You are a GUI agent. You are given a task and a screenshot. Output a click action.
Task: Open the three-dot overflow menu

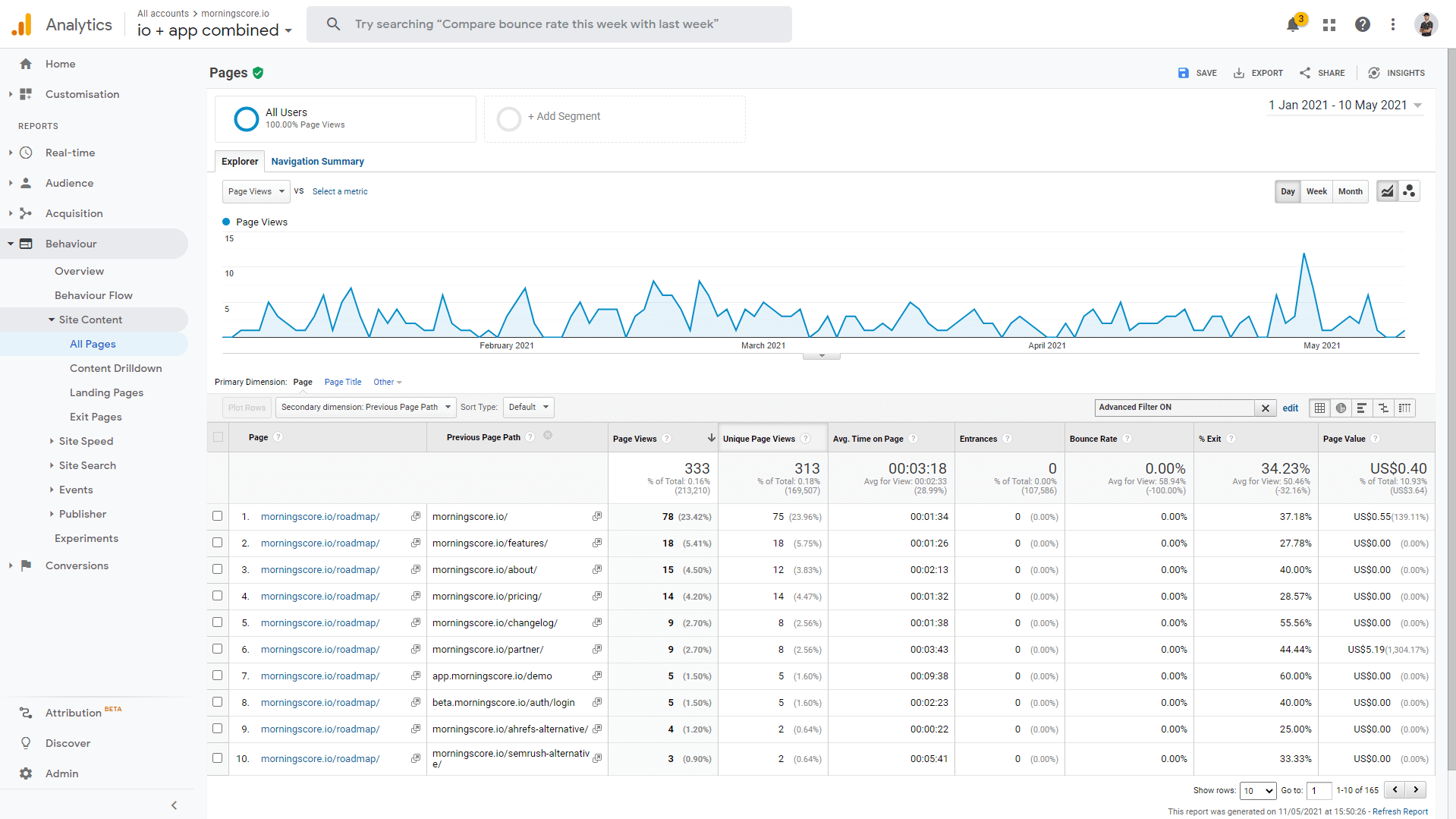click(x=1392, y=24)
